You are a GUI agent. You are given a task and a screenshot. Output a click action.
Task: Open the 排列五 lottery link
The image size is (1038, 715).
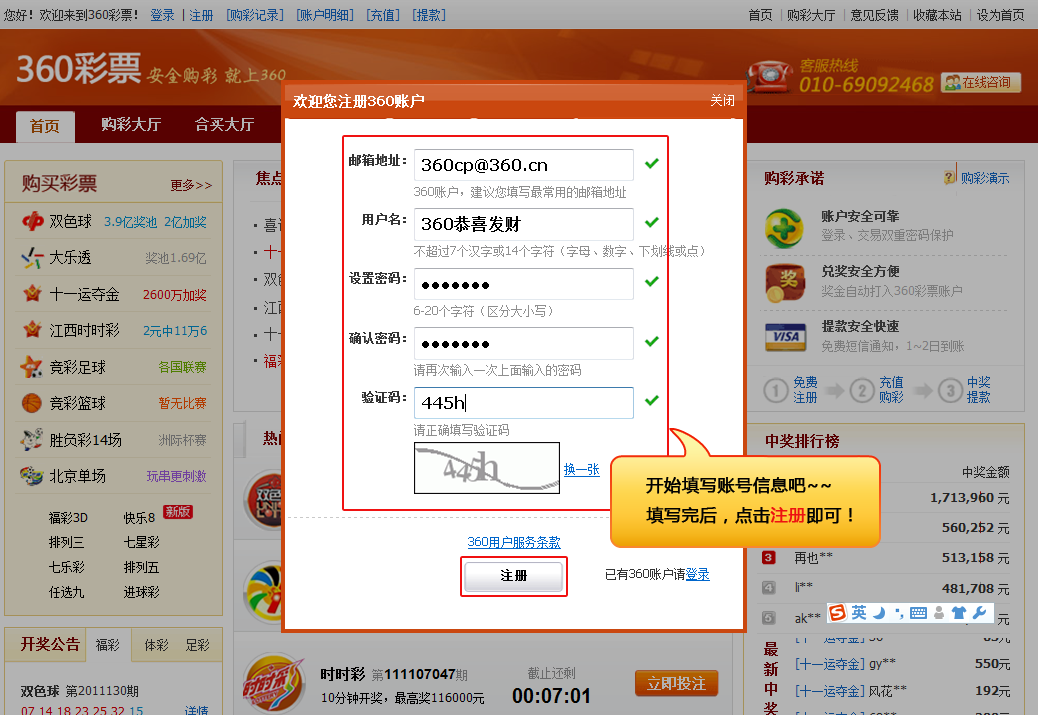[142, 567]
